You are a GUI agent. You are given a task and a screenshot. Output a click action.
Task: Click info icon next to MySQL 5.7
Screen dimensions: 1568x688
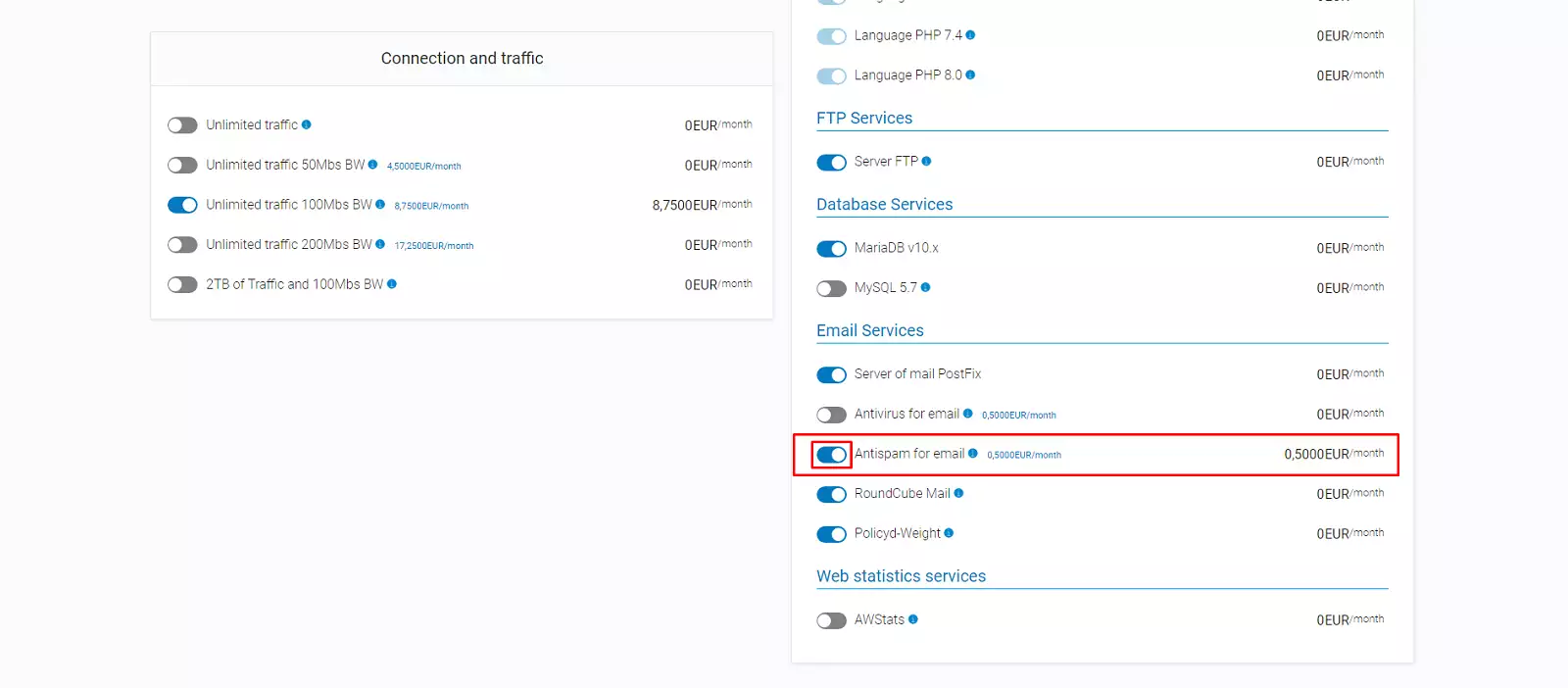click(925, 287)
